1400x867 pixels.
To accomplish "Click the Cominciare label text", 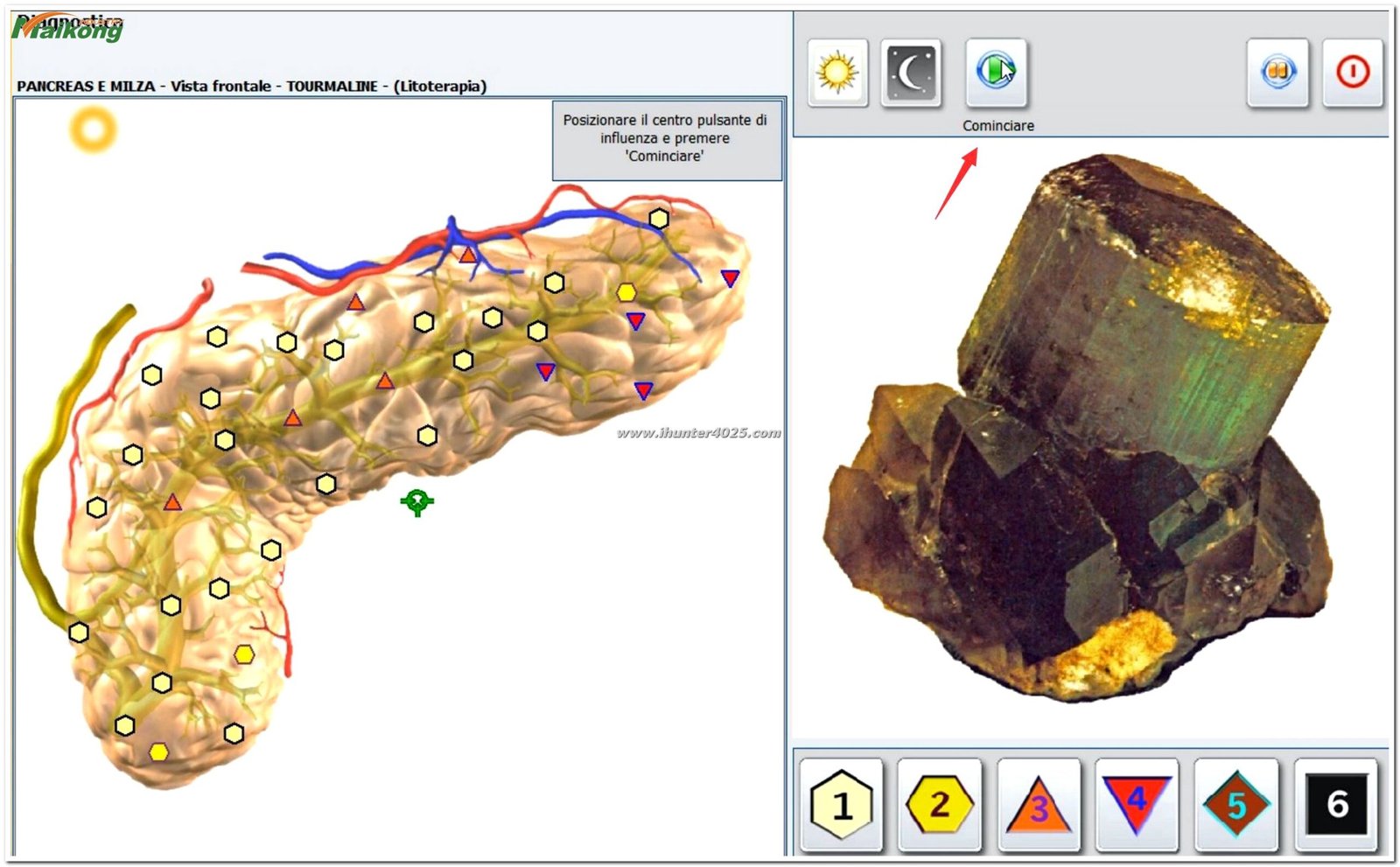I will tap(997, 126).
